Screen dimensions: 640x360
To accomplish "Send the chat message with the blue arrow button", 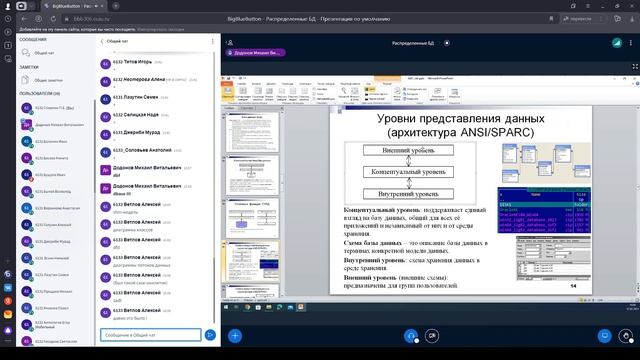I will click(x=210, y=335).
